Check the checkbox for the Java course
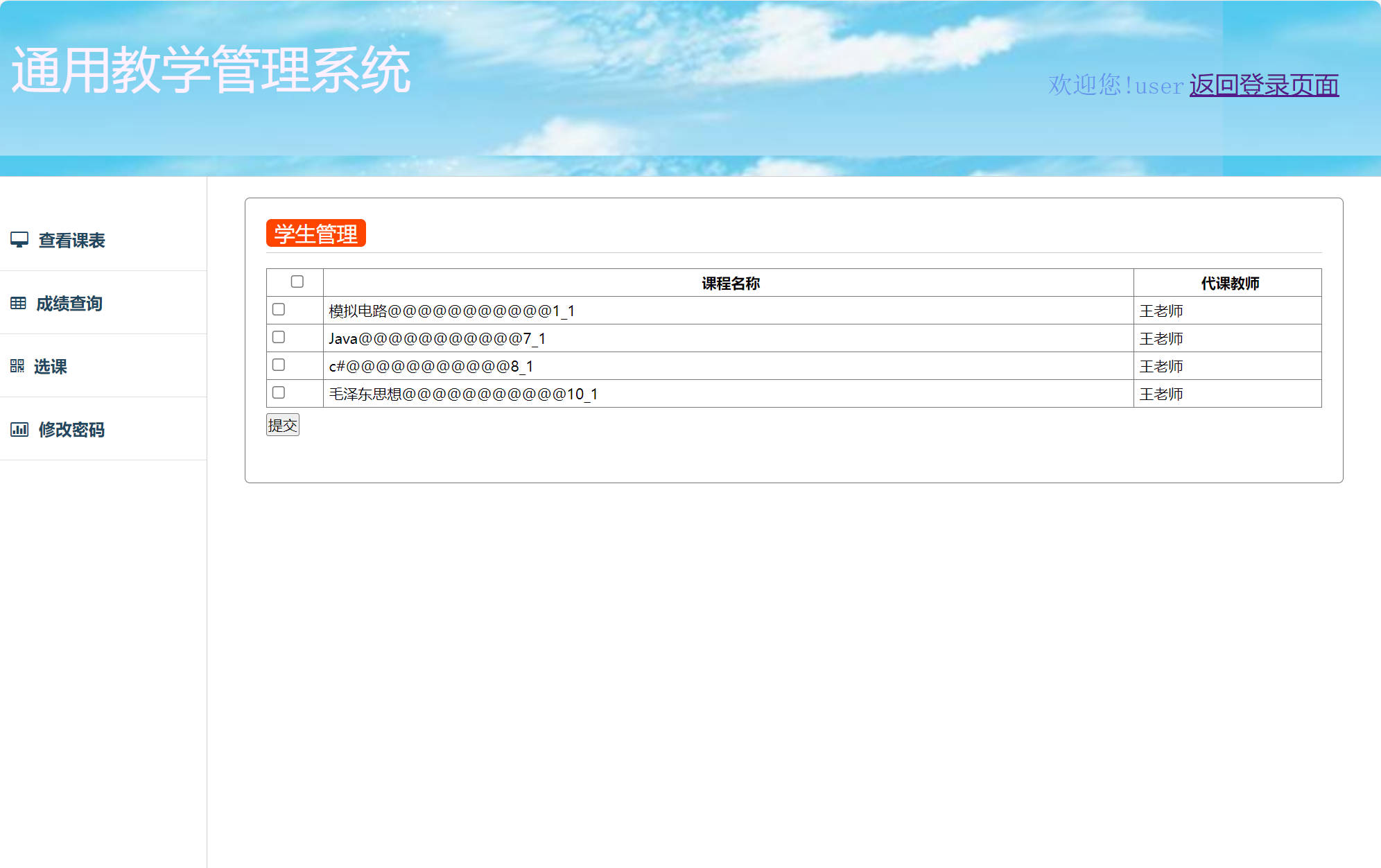This screenshot has height=868, width=1381. 279,337
